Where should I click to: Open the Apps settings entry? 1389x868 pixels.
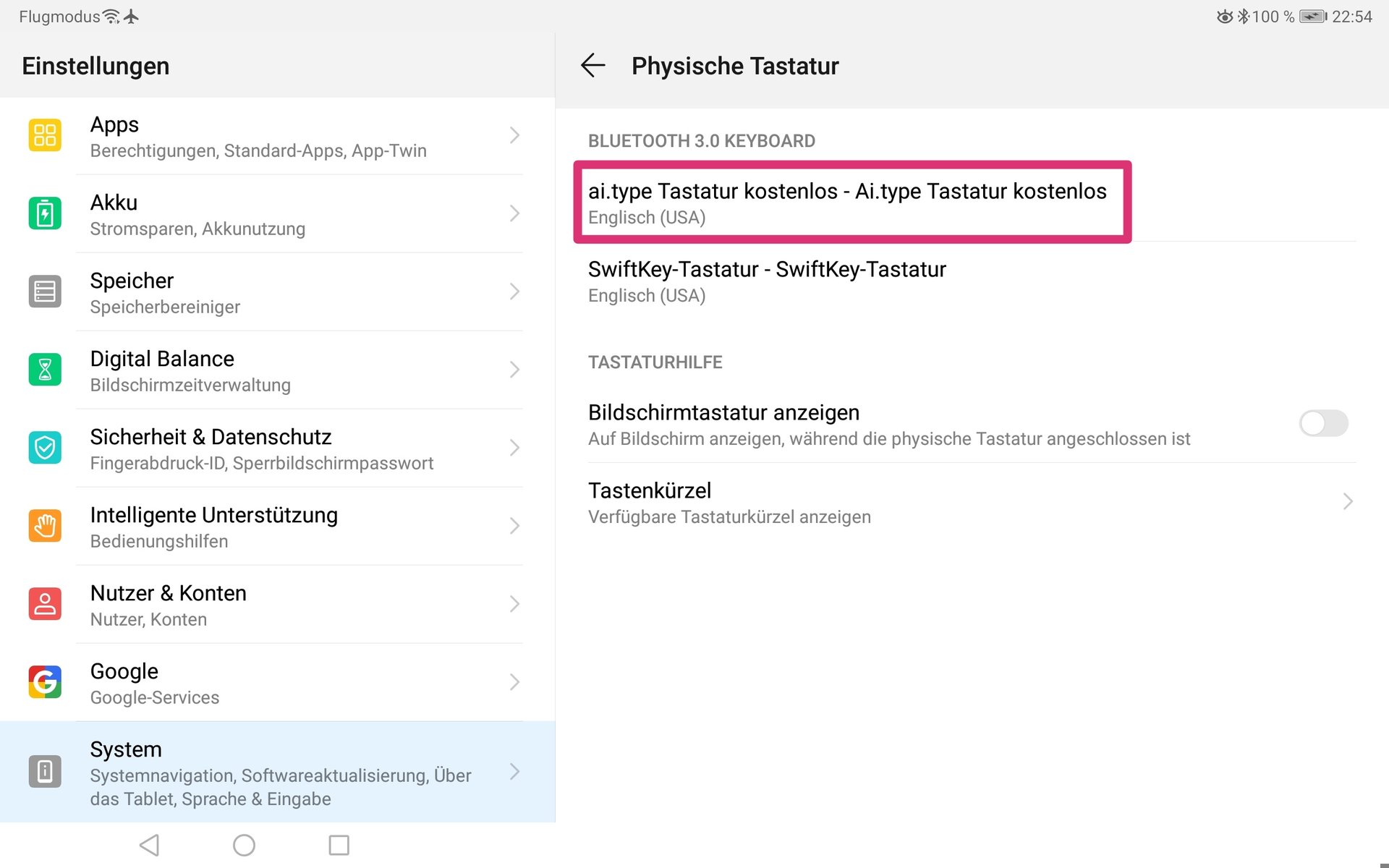pos(278,135)
